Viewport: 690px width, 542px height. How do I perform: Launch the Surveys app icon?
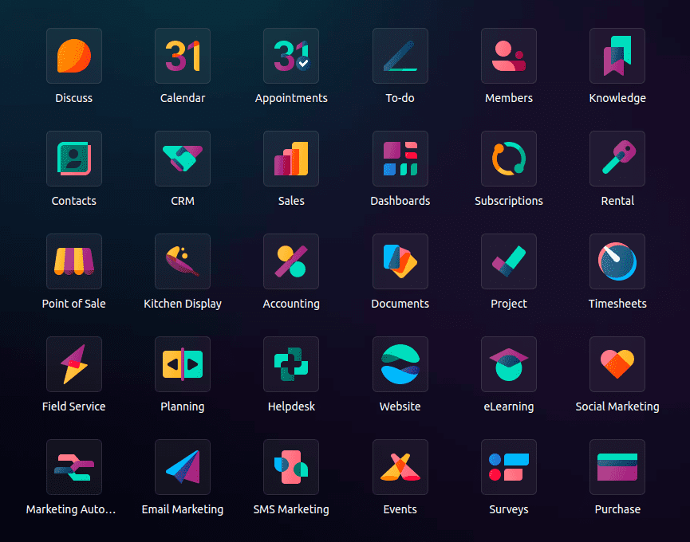click(x=509, y=467)
